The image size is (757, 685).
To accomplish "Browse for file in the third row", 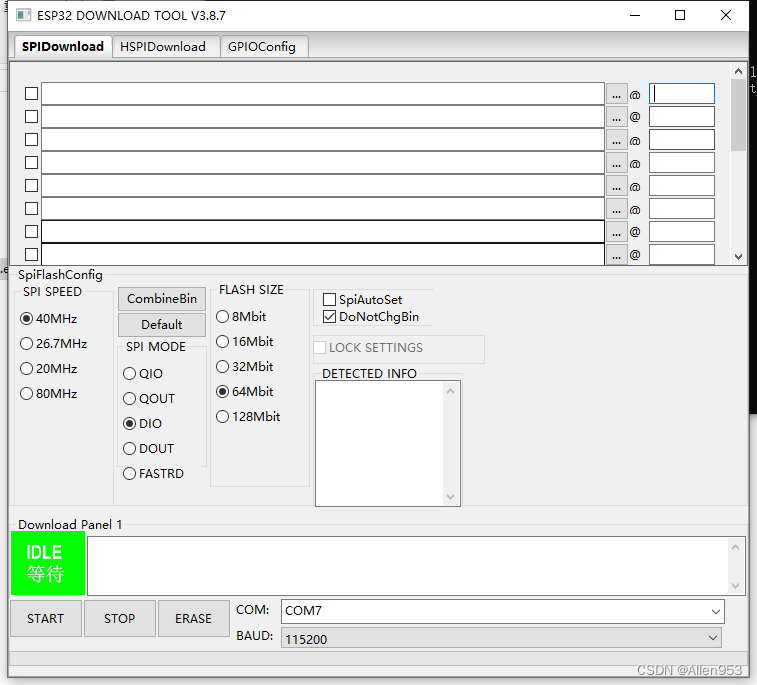I will pos(617,140).
